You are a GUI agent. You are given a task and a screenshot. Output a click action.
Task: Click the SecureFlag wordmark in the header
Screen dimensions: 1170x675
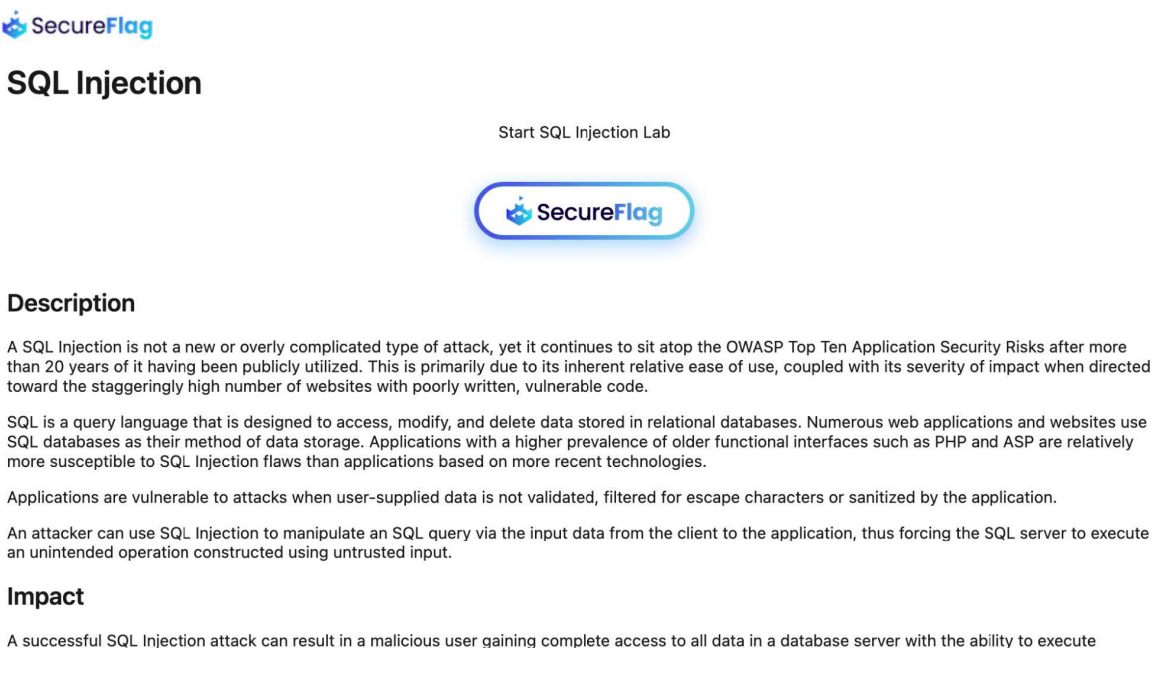[92, 26]
